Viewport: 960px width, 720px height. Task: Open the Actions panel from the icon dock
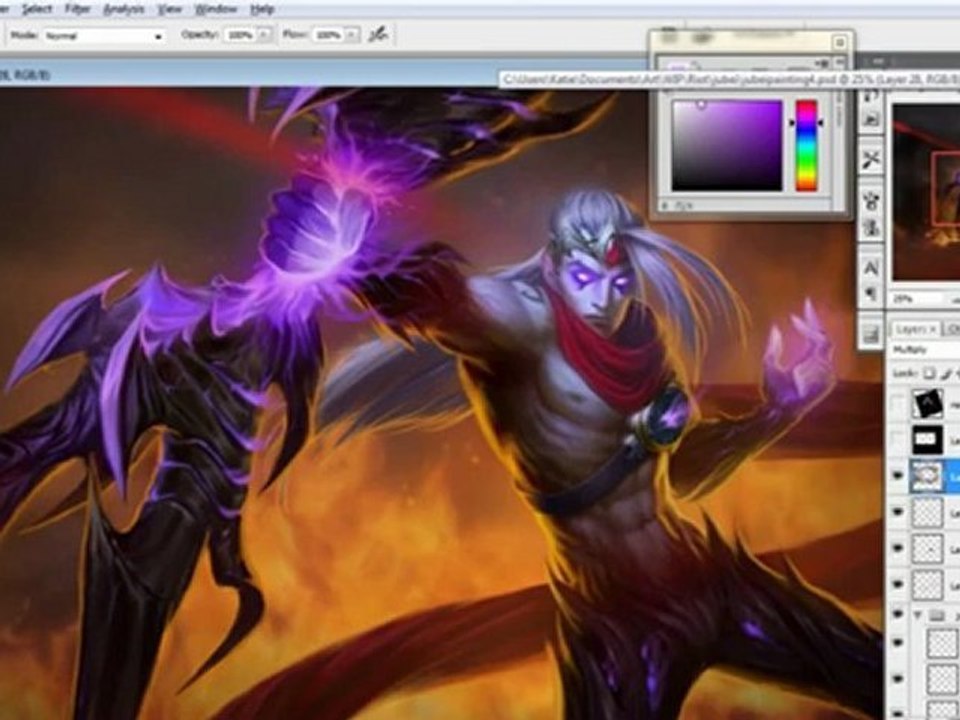(x=871, y=120)
